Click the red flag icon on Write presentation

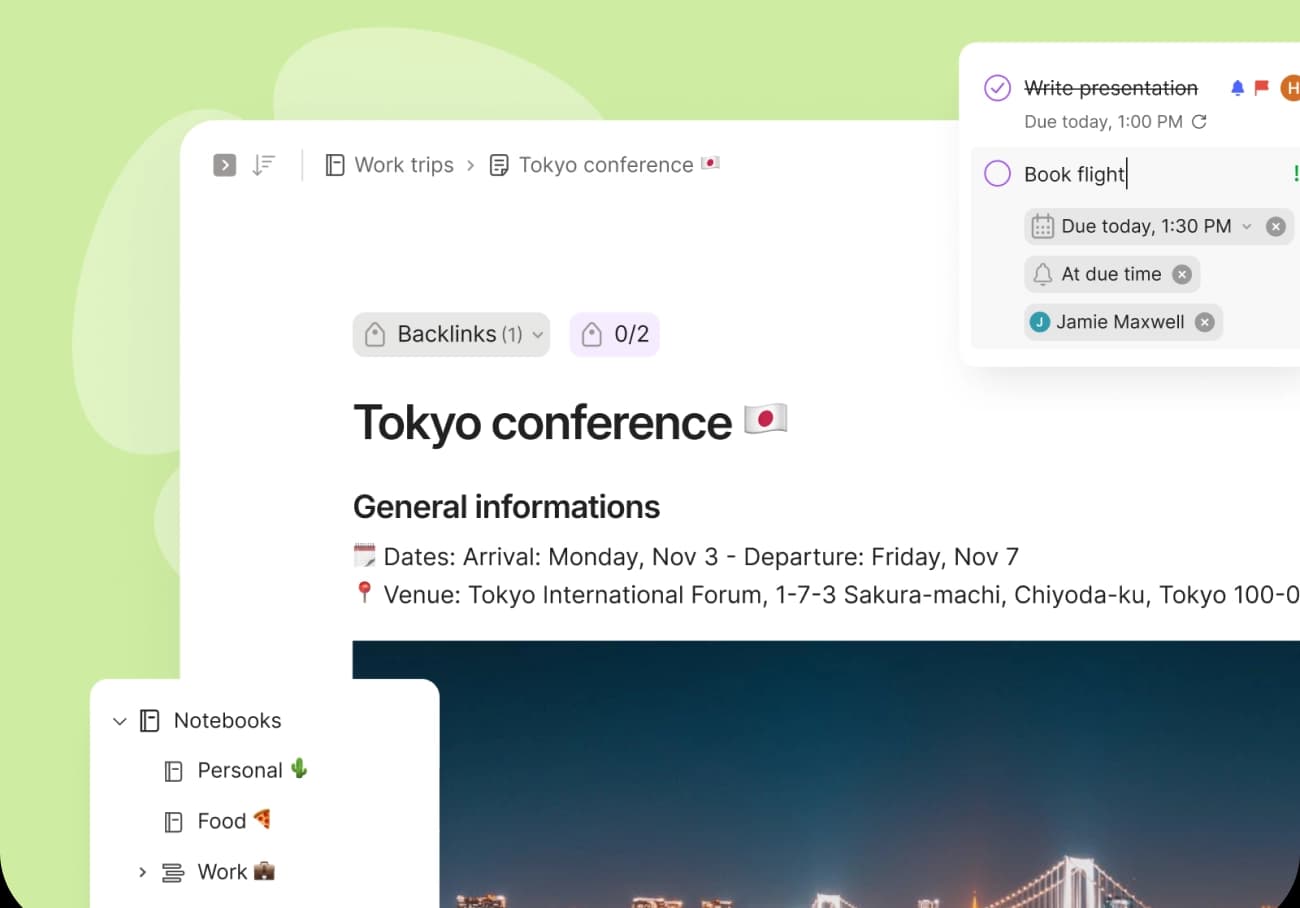click(1261, 88)
